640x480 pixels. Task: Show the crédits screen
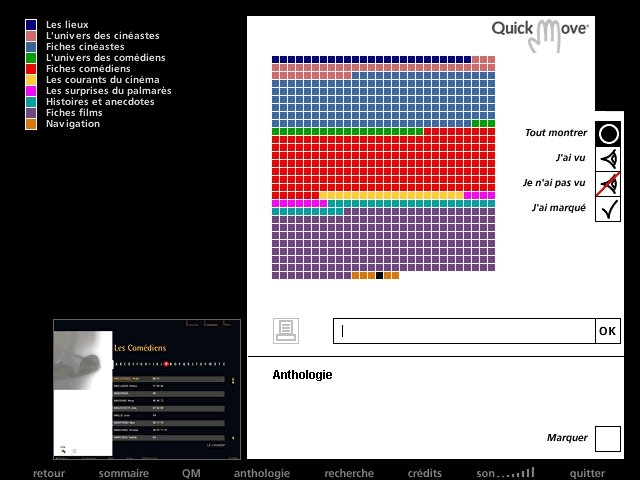(x=425, y=474)
